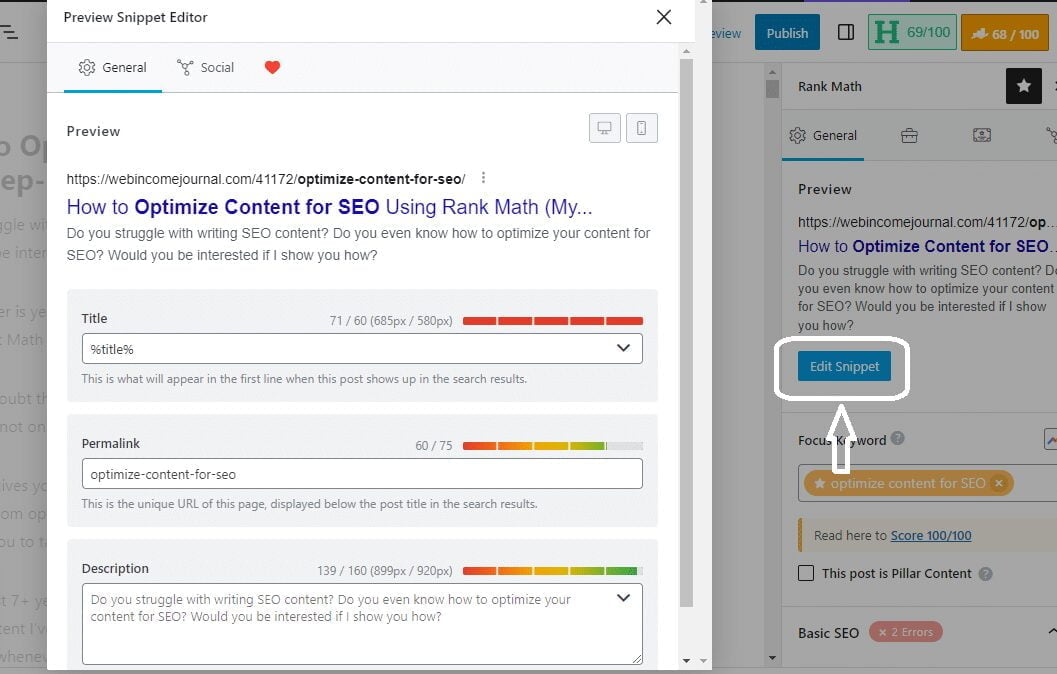Open the Description variables dropdown arrow
Viewport: 1057px width, 674px height.
[624, 598]
